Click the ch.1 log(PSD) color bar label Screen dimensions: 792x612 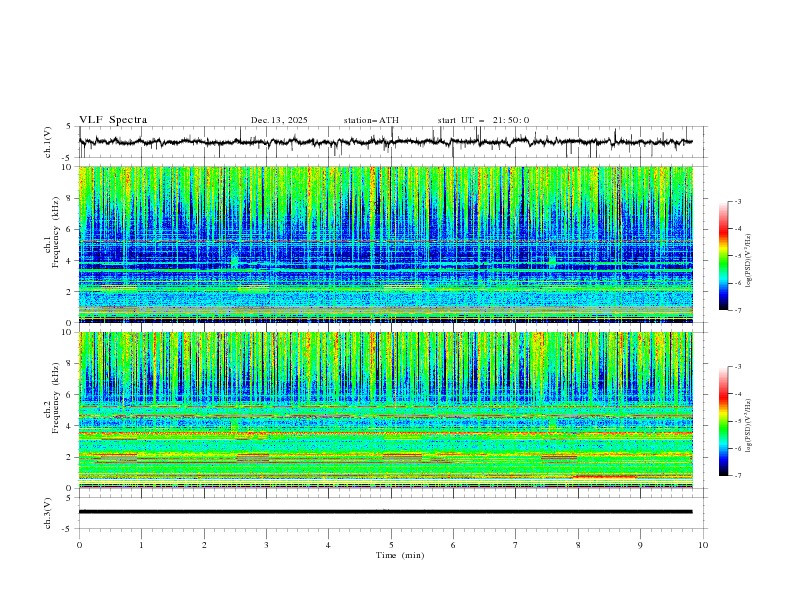tap(748, 261)
